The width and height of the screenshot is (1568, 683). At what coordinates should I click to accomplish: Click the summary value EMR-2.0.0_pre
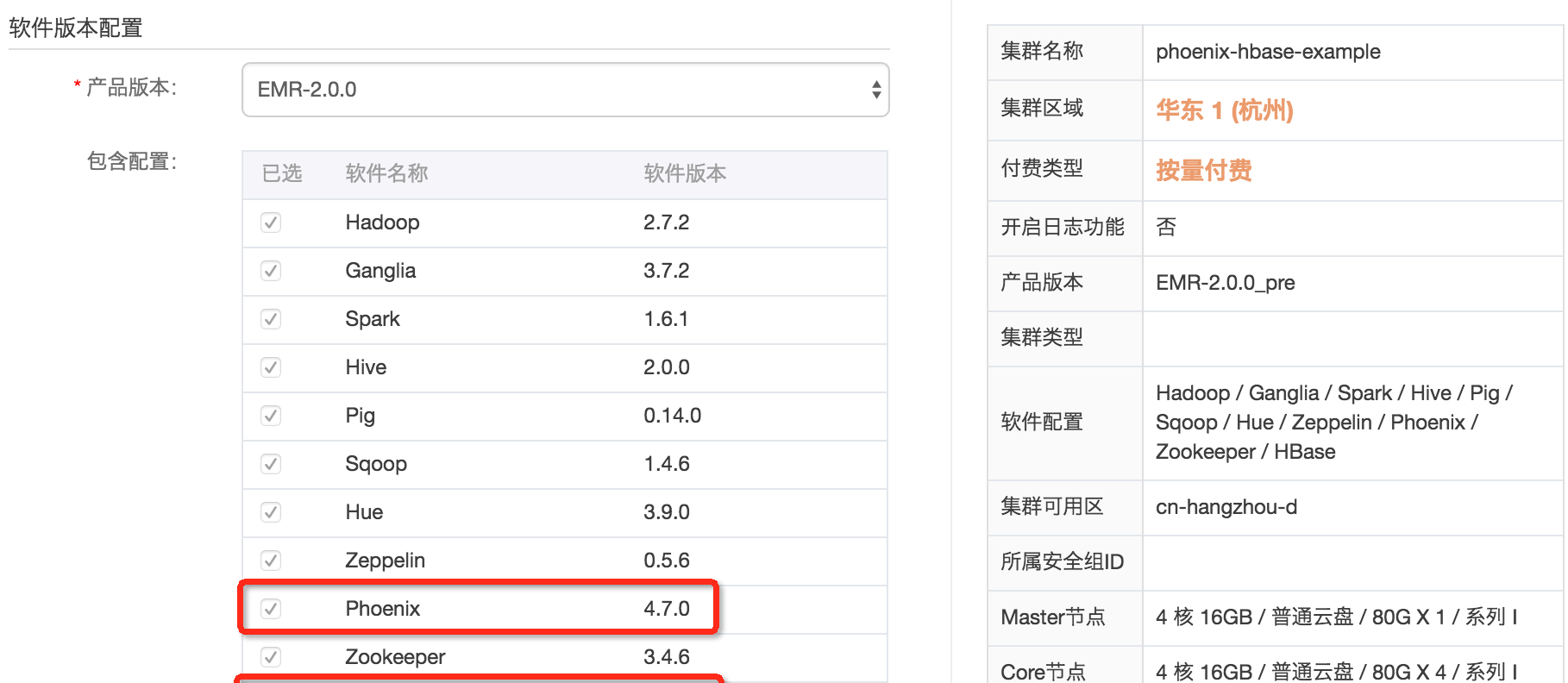pyautogui.click(x=1225, y=283)
